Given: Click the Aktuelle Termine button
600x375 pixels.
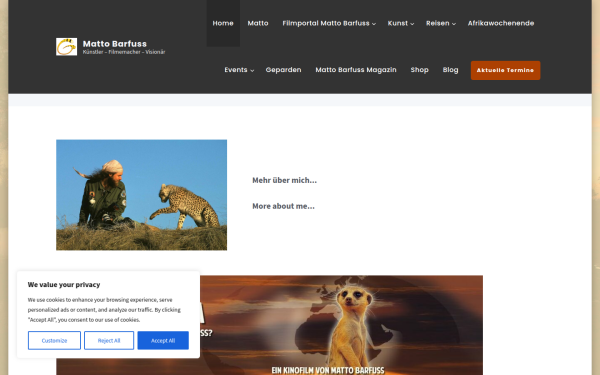Looking at the screenshot, I should (x=505, y=70).
